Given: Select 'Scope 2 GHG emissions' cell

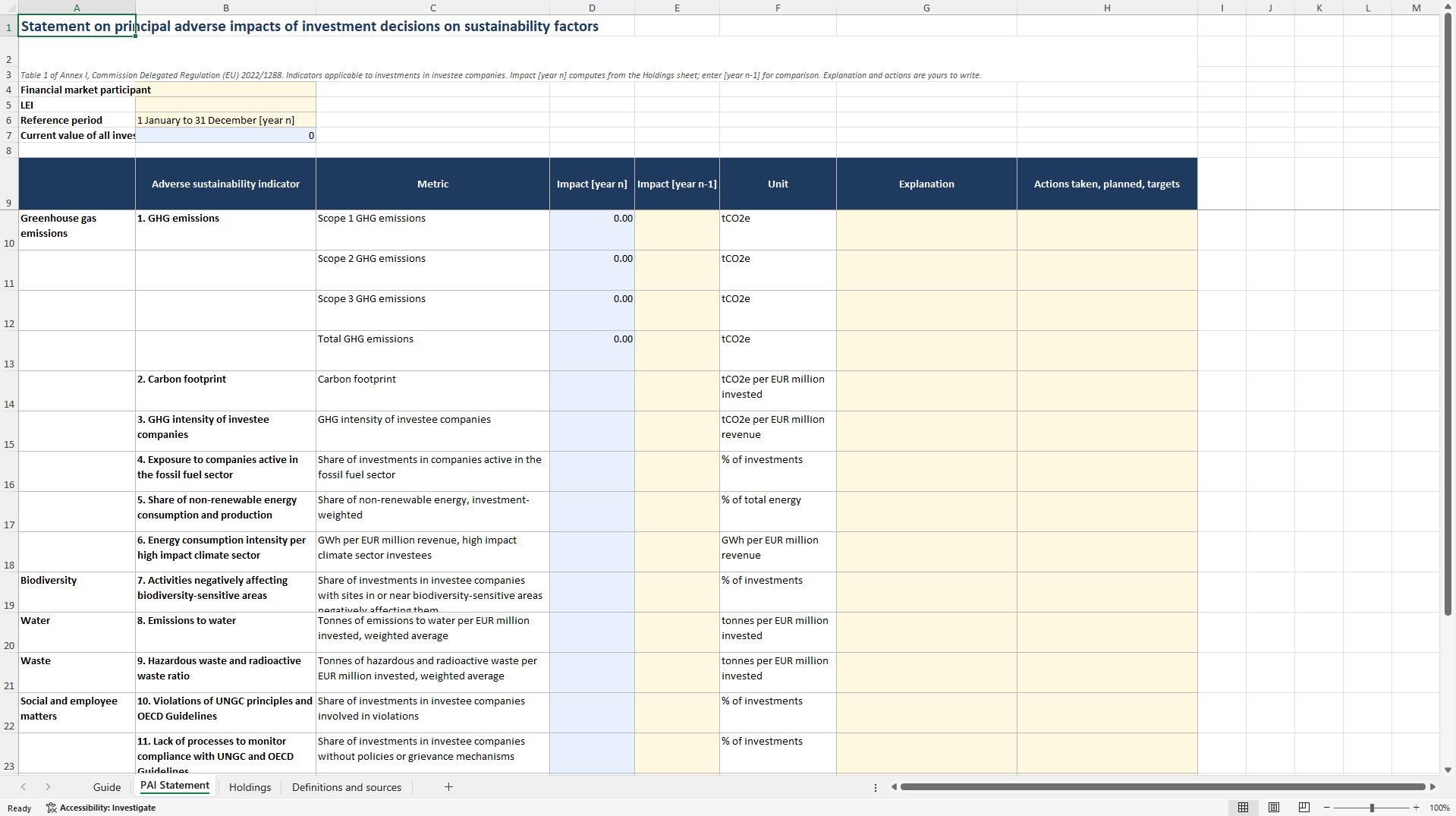Looking at the screenshot, I should pos(432,270).
